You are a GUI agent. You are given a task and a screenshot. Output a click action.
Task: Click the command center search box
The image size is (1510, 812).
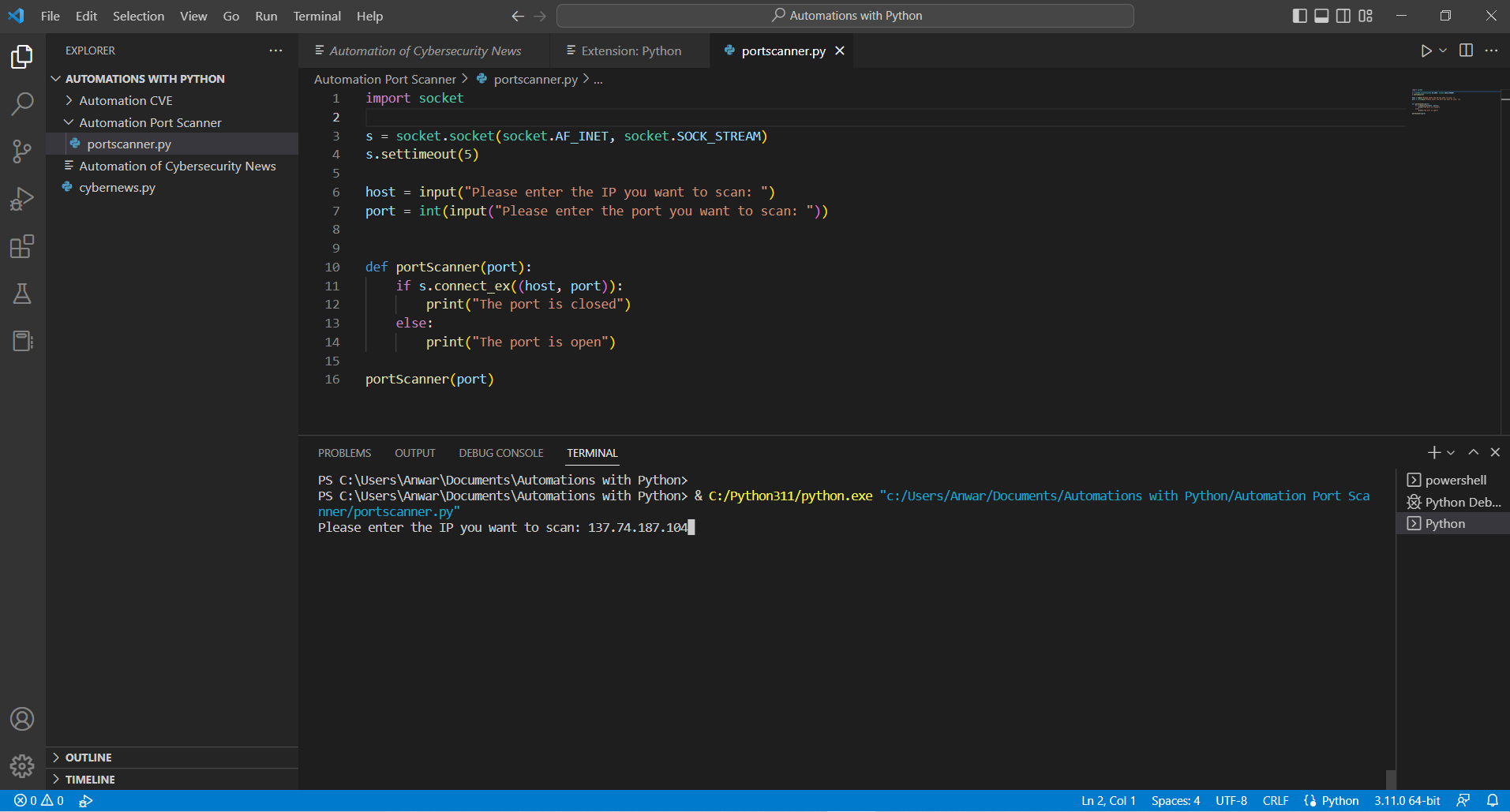[845, 16]
